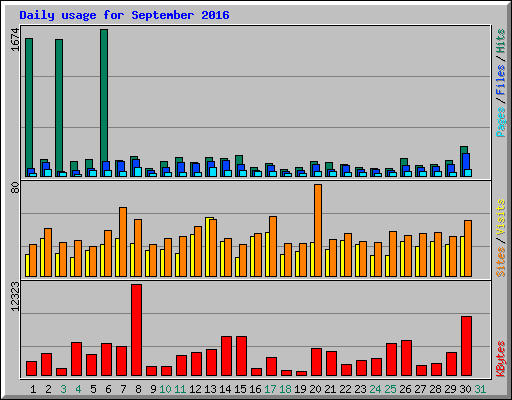Image resolution: width=512 pixels, height=400 pixels.
Task: Click green weekend day label 18
Action: point(285,389)
